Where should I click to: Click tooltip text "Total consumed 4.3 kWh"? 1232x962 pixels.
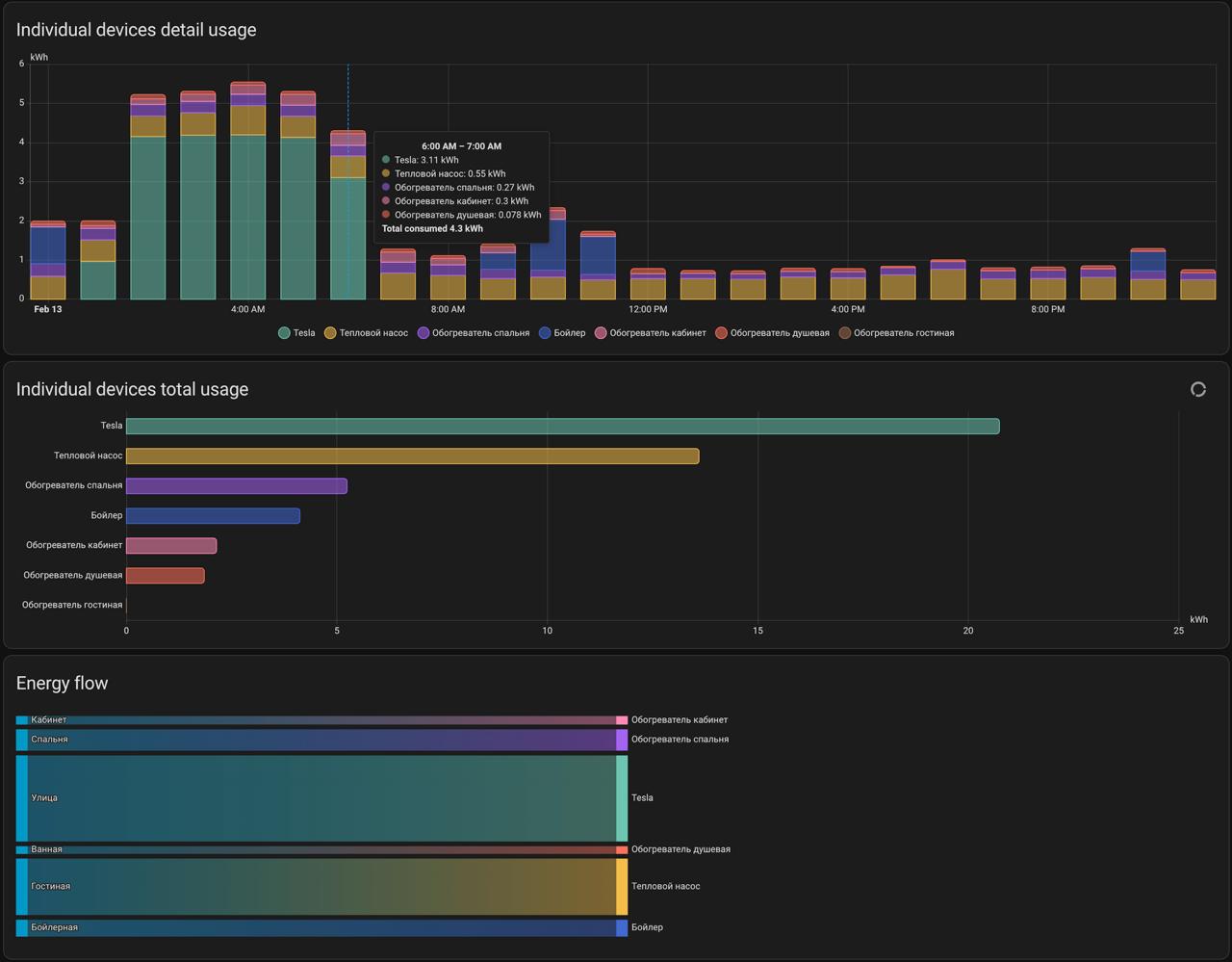click(x=432, y=229)
